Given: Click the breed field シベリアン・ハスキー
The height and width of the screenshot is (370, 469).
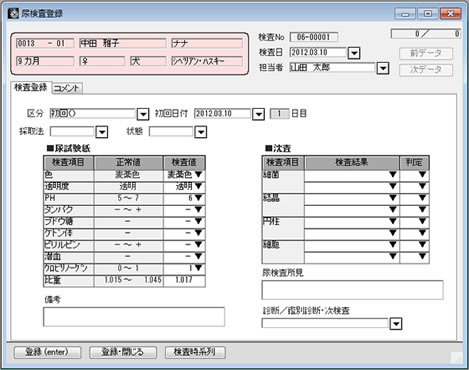Looking at the screenshot, I should (207, 61).
